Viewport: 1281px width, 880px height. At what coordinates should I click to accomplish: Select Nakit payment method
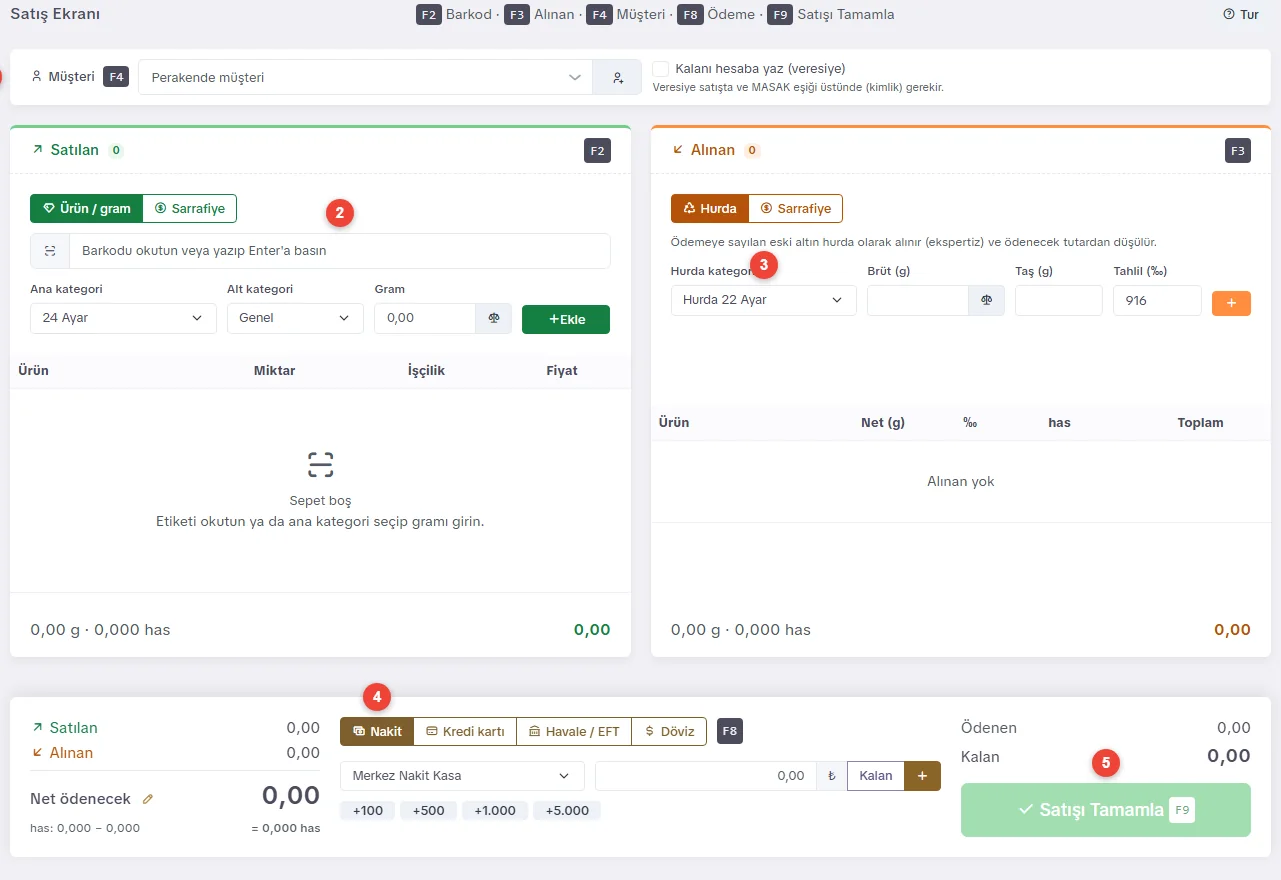point(377,731)
